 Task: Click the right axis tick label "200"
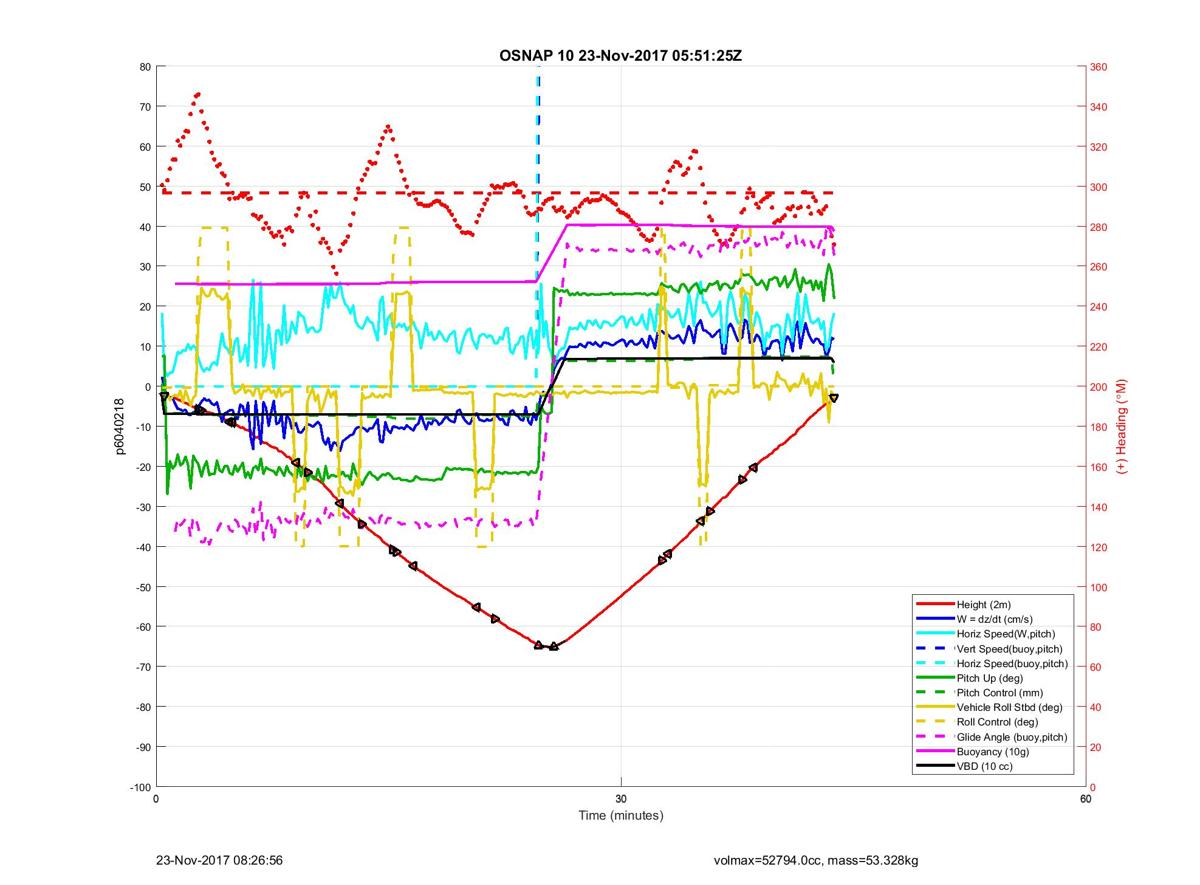coord(1100,387)
